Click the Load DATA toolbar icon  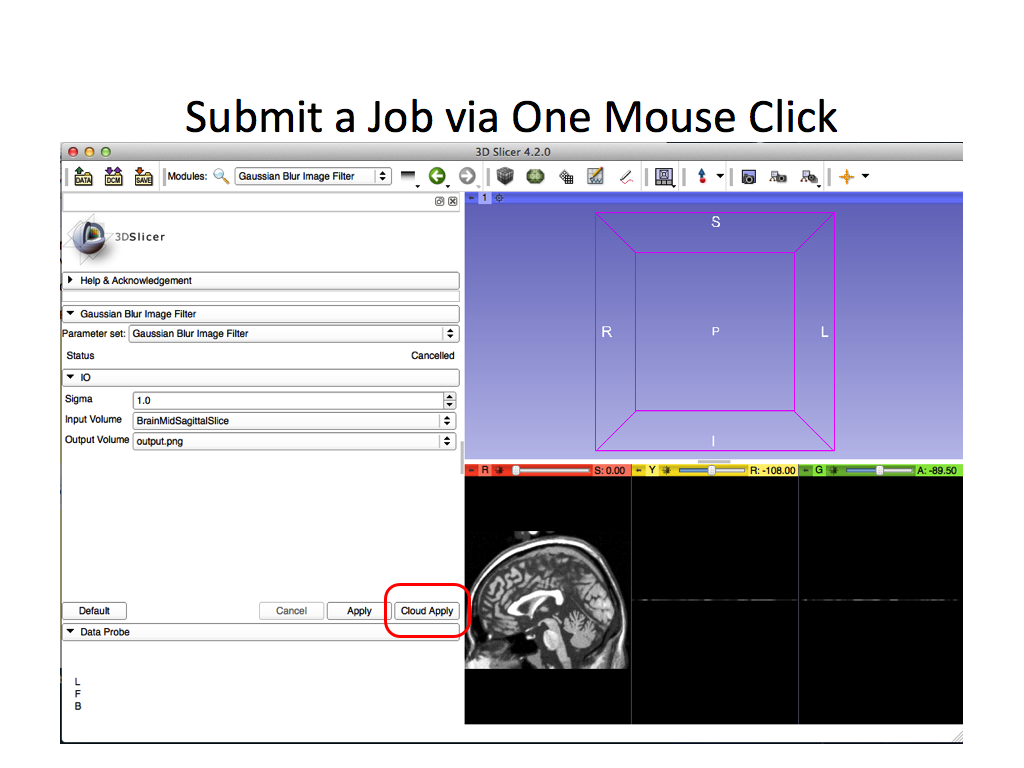coord(84,176)
